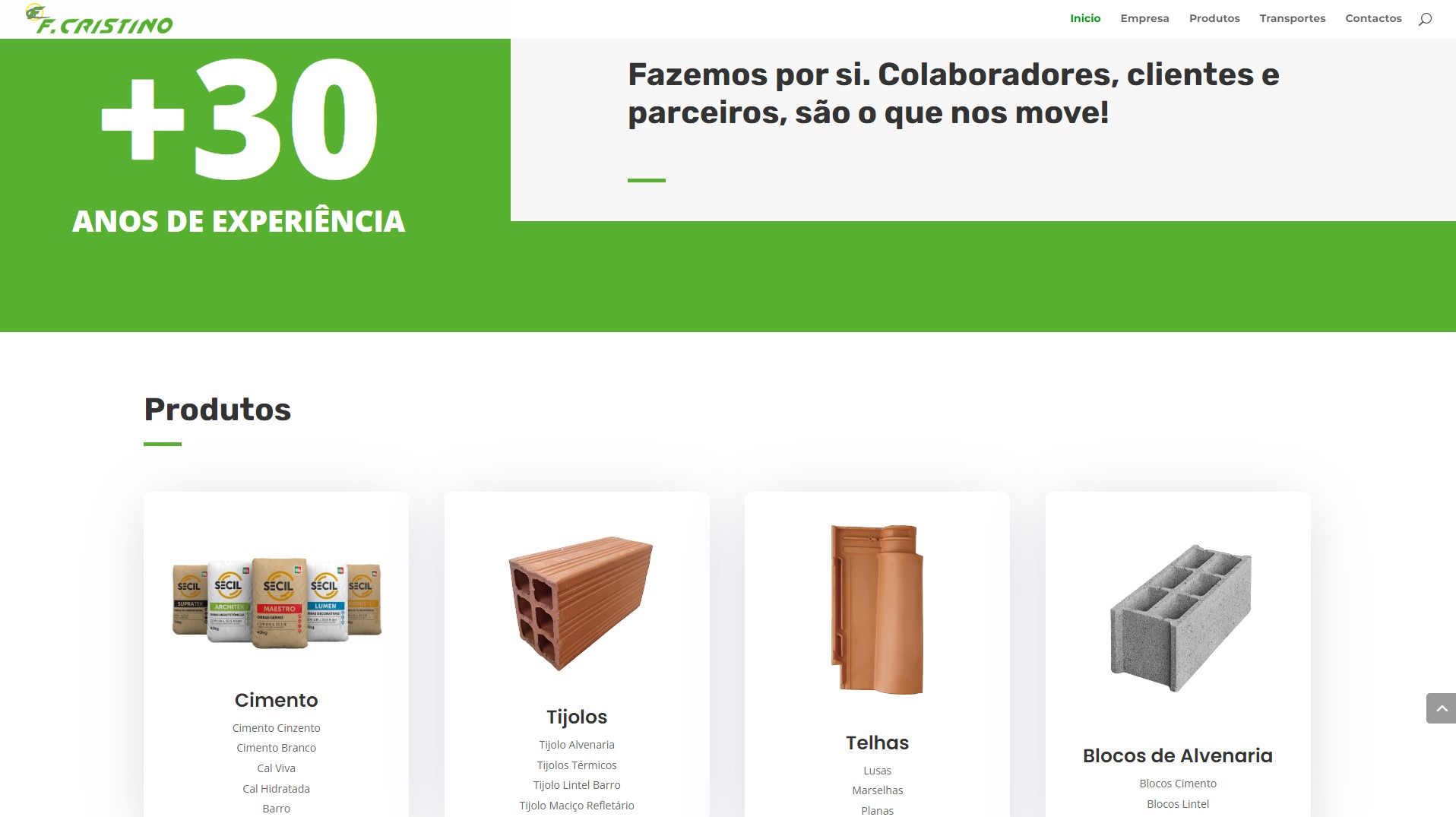
Task: Open the search magnifier icon
Action: pos(1425,19)
